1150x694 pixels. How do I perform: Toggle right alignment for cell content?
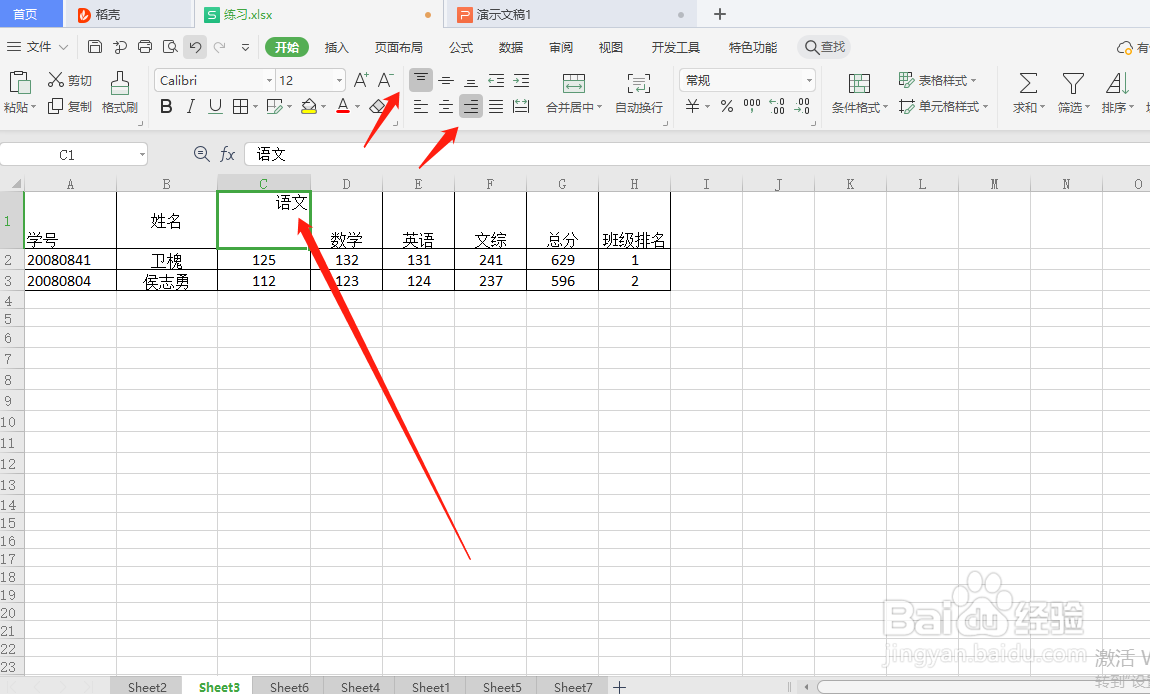[x=470, y=106]
